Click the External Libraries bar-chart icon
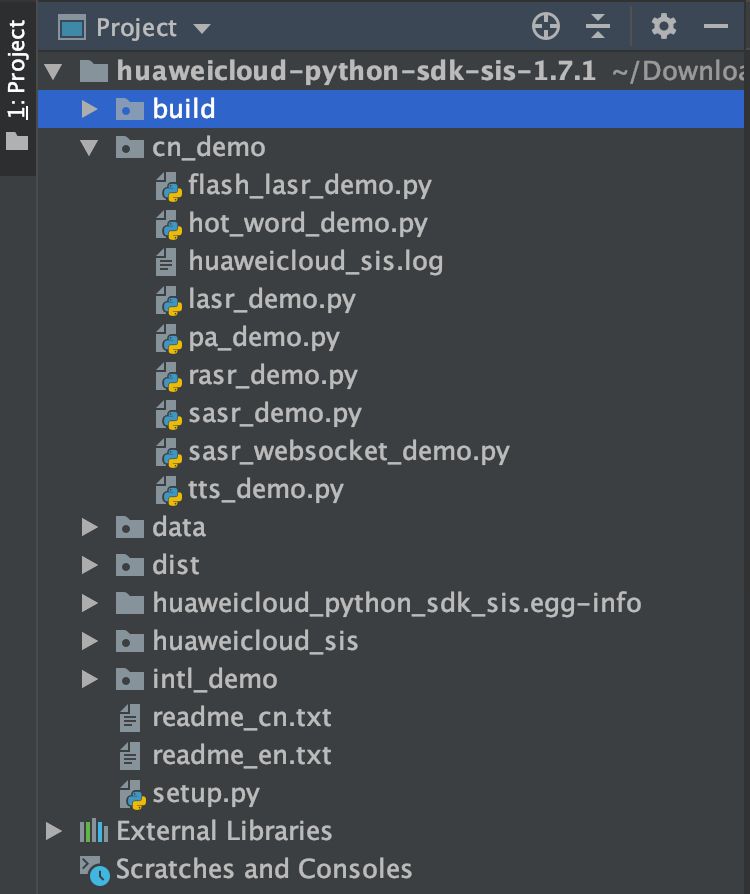Viewport: 750px width, 894px height. click(x=94, y=831)
